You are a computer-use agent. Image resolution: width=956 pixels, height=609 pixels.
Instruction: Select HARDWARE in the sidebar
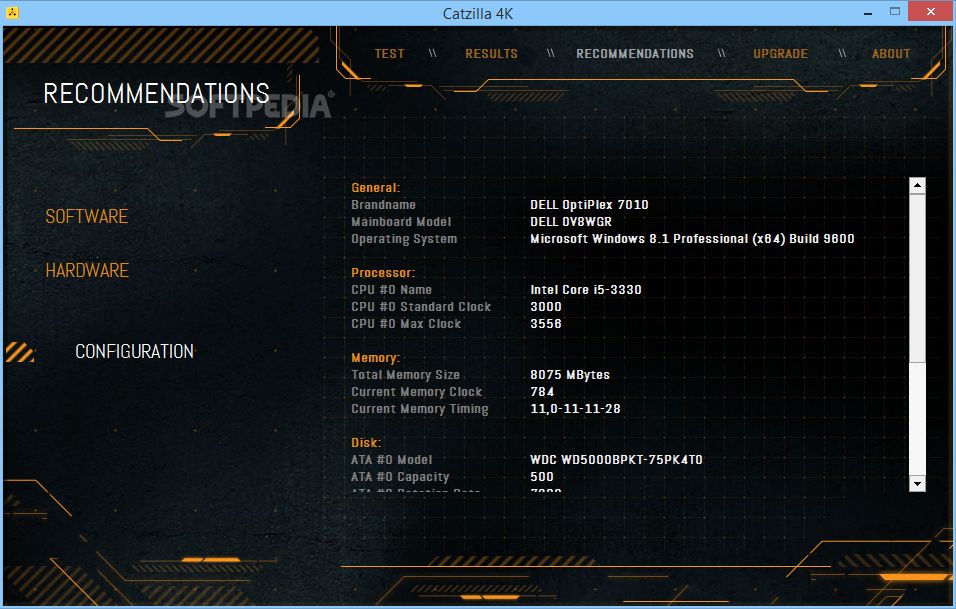(x=87, y=271)
